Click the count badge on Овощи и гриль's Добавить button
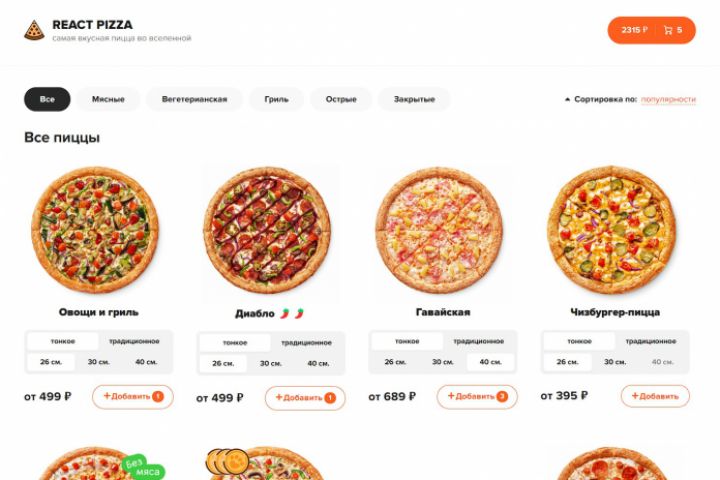 (158, 396)
